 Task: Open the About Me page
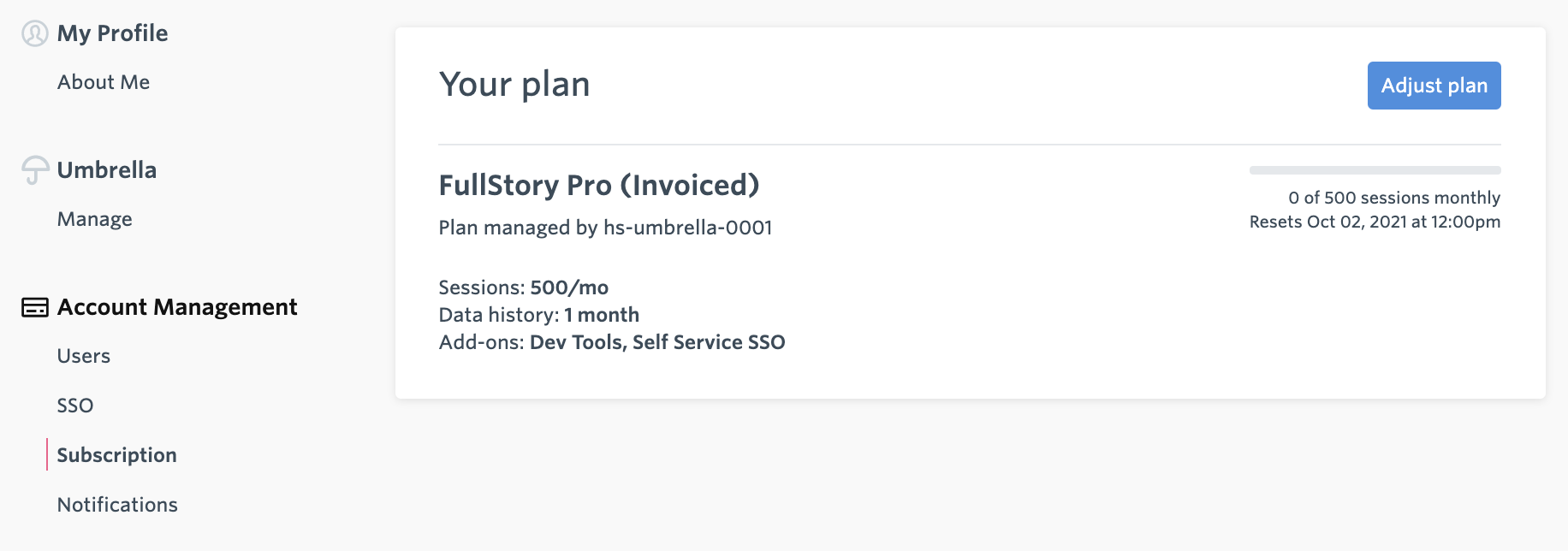104,82
